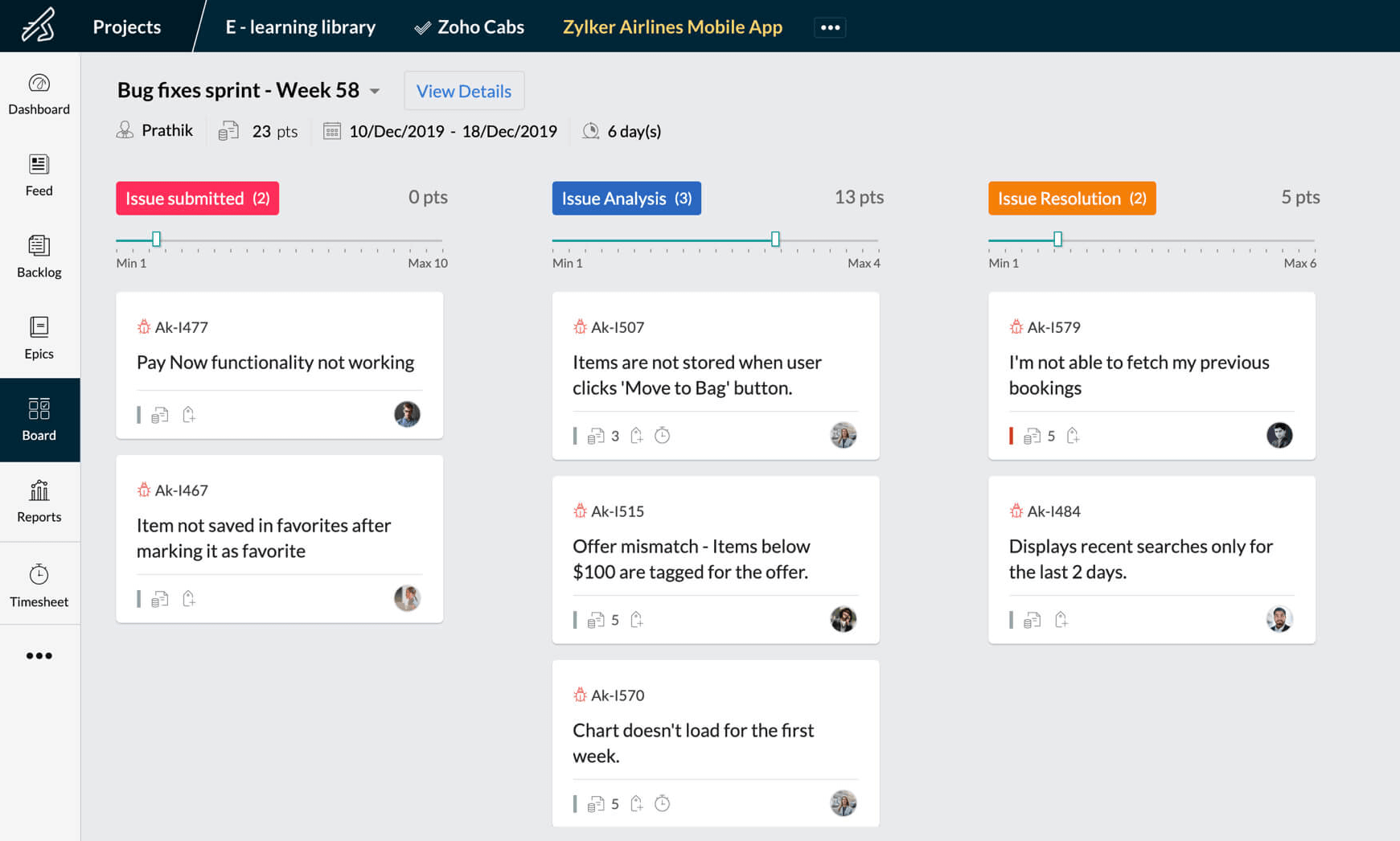Click the assignee avatar on Ak-I484 card

click(1279, 619)
